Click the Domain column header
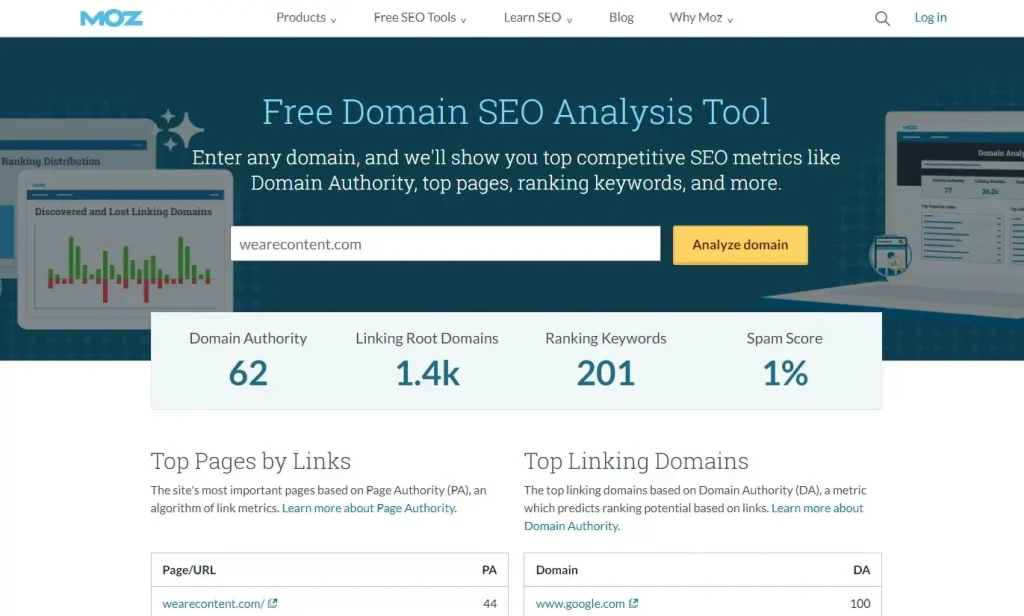Viewport: 1024px width, 616px height. click(556, 570)
